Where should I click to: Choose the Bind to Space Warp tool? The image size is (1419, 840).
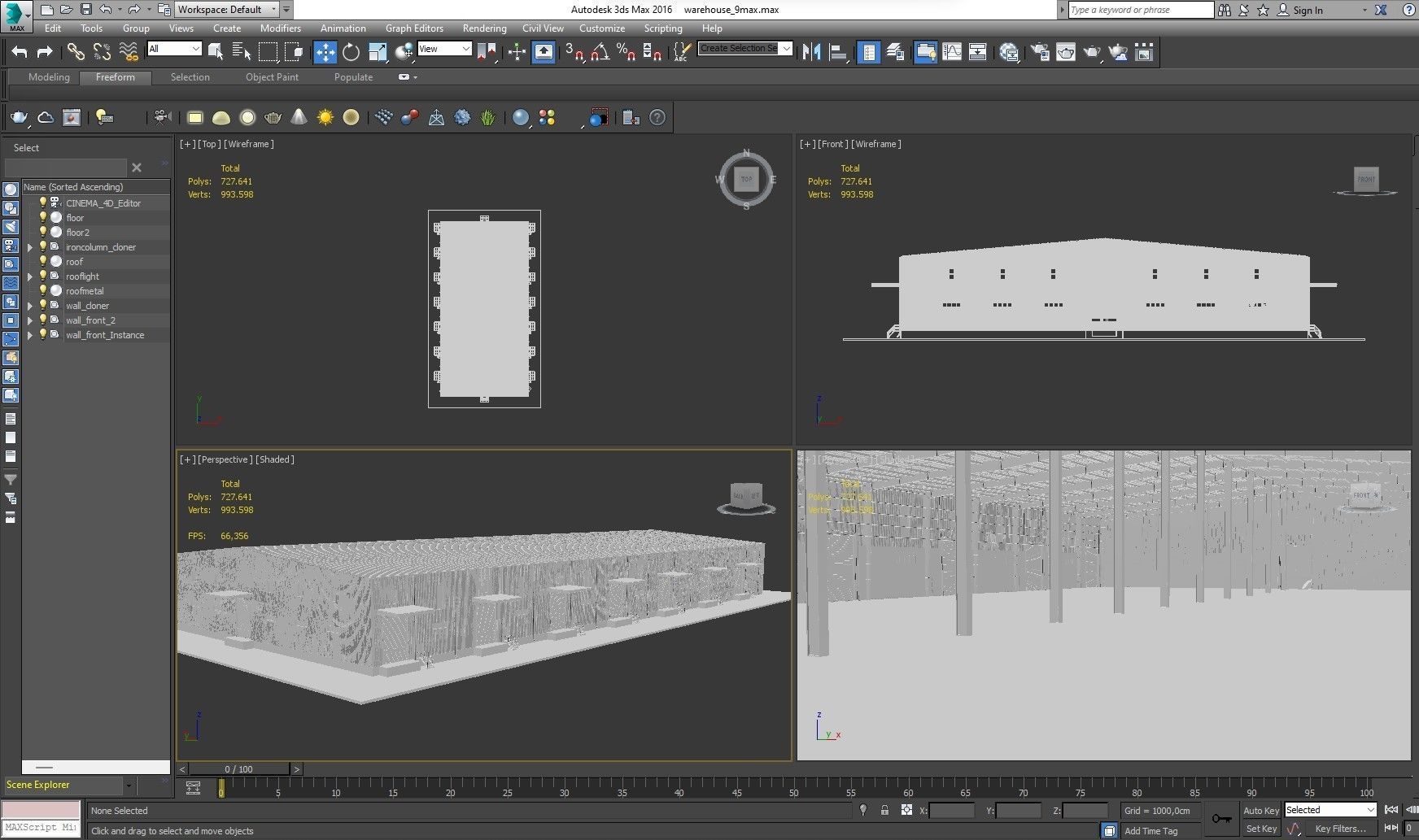click(129, 52)
